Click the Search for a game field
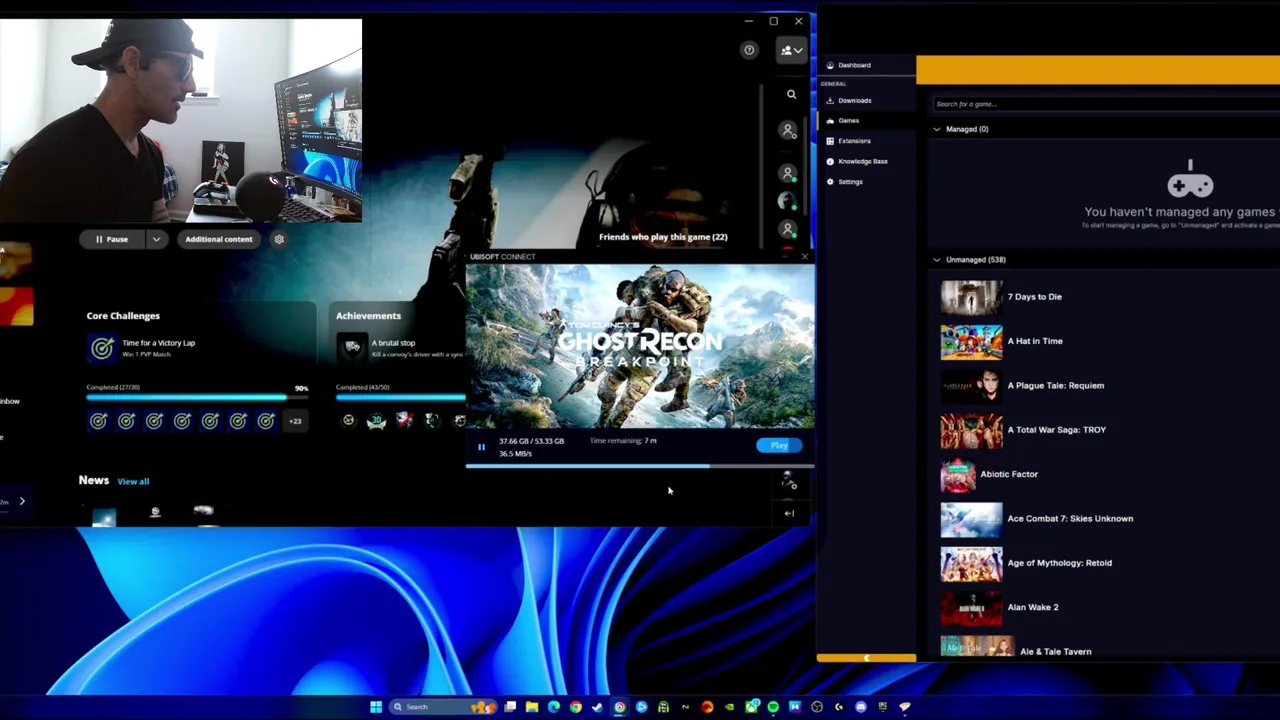The width and height of the screenshot is (1280, 720). 1105,104
